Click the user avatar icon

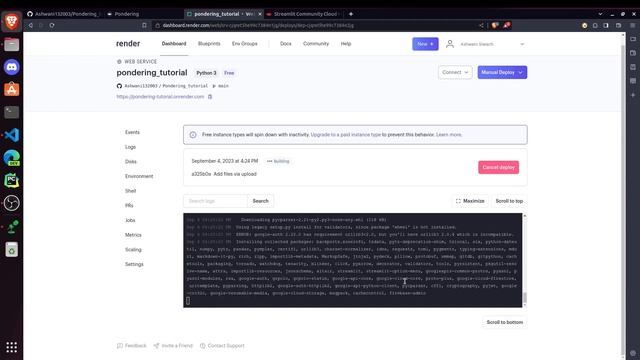(450, 44)
